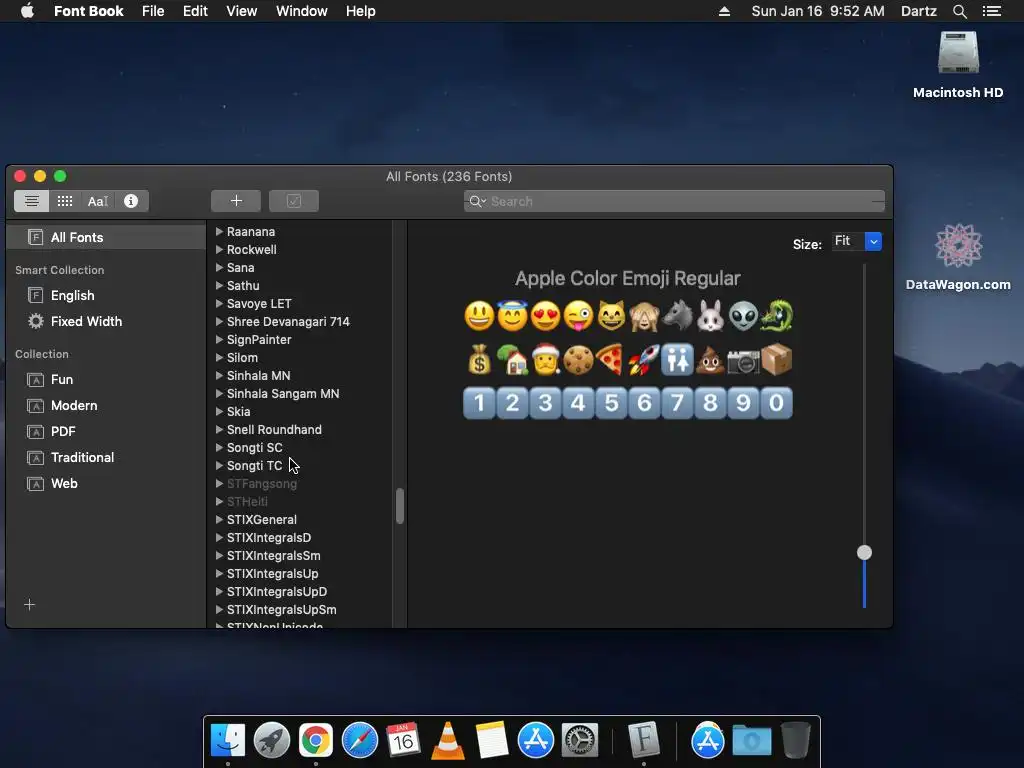Open Google Chrome from the Dock

tap(315, 741)
